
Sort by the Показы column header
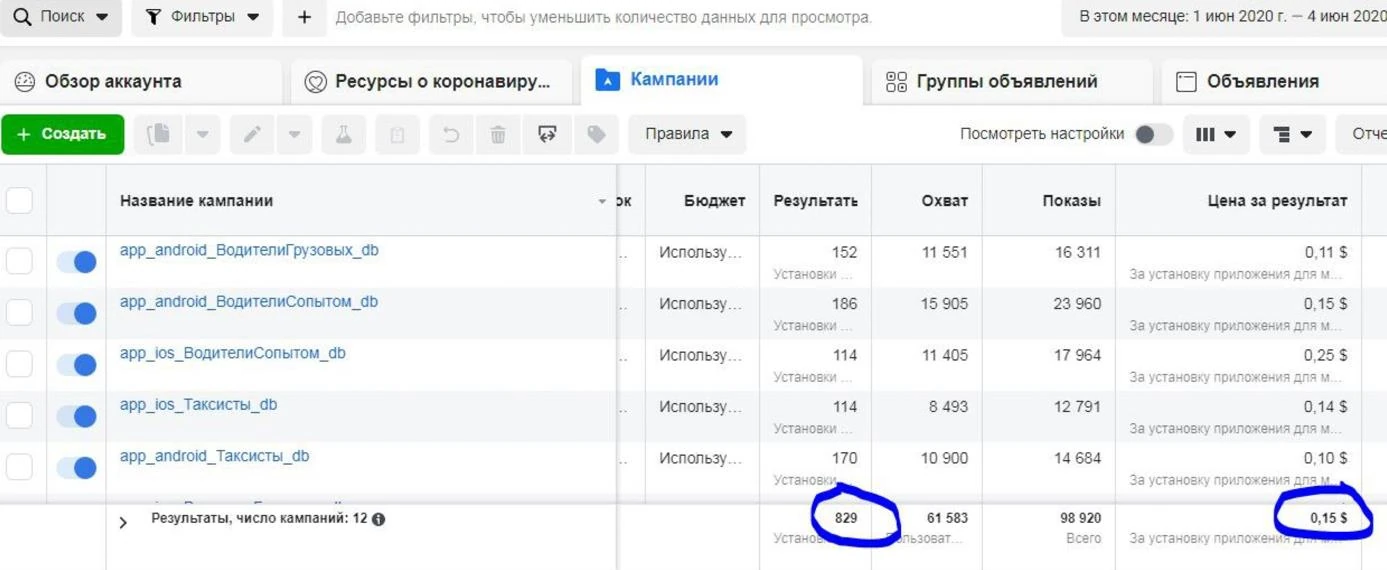tap(1071, 200)
